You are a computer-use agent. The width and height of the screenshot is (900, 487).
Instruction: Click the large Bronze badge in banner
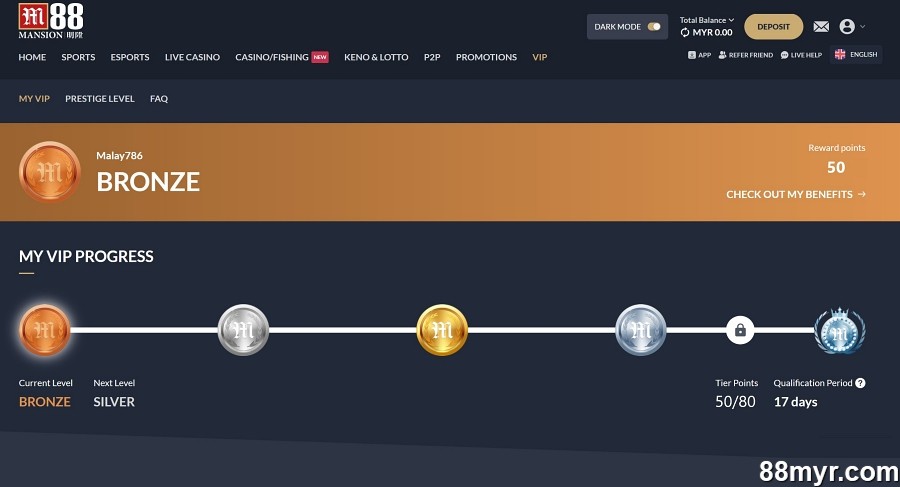point(49,172)
